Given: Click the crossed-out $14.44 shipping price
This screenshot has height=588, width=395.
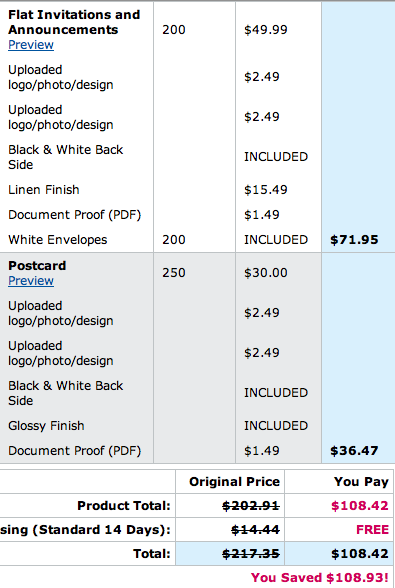Looking at the screenshot, I should coord(255,530).
